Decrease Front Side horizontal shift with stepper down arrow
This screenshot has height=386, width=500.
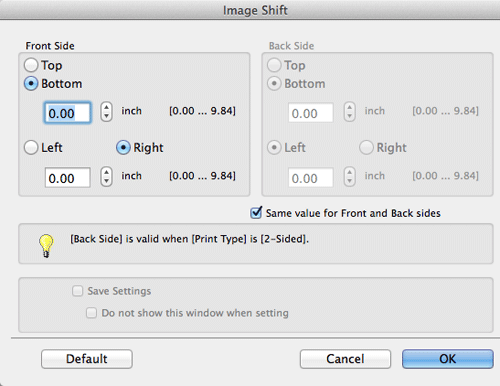(x=106, y=181)
